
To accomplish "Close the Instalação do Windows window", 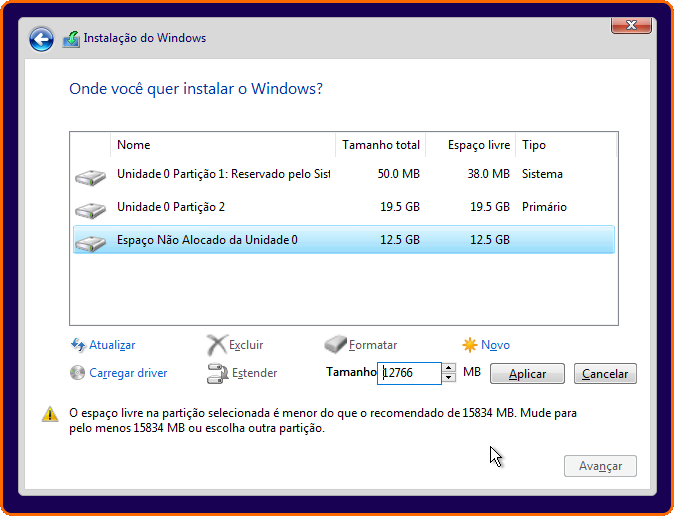I will click(631, 25).
